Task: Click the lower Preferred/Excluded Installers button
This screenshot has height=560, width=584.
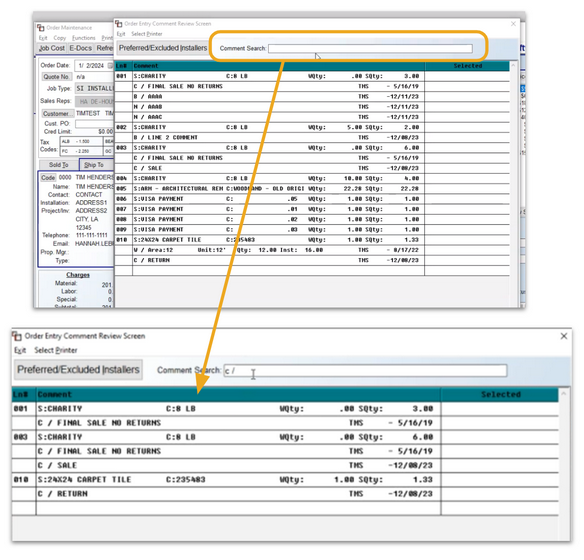Action: 78,370
